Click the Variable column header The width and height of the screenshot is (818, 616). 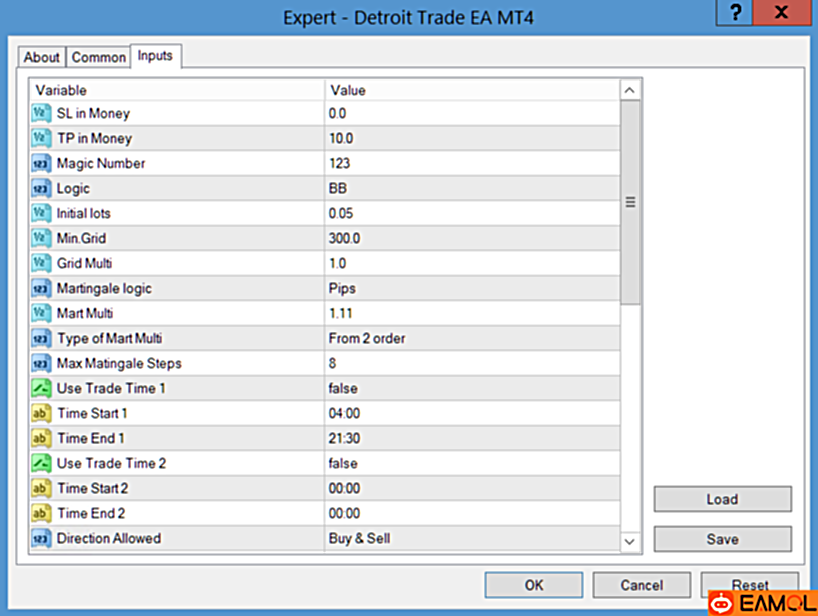pyautogui.click(x=177, y=90)
